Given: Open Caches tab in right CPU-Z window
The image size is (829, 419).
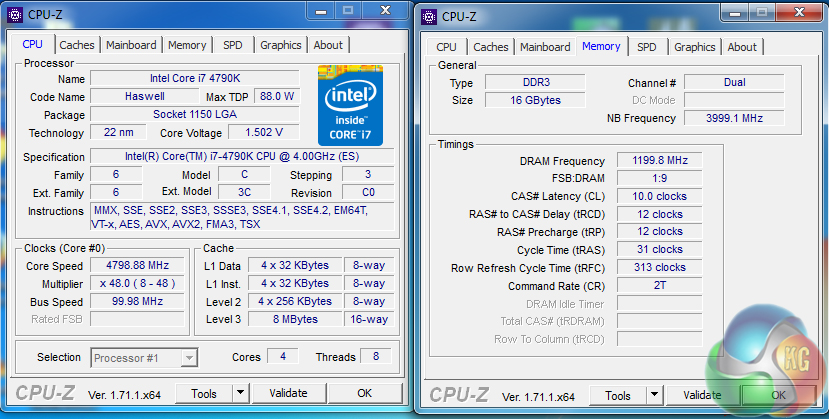Looking at the screenshot, I should pos(491,46).
